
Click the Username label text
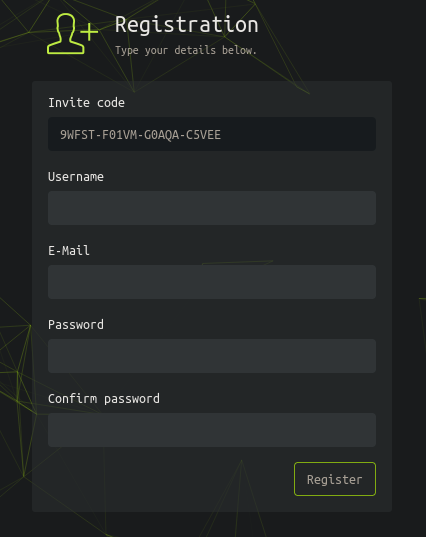[x=76, y=177]
